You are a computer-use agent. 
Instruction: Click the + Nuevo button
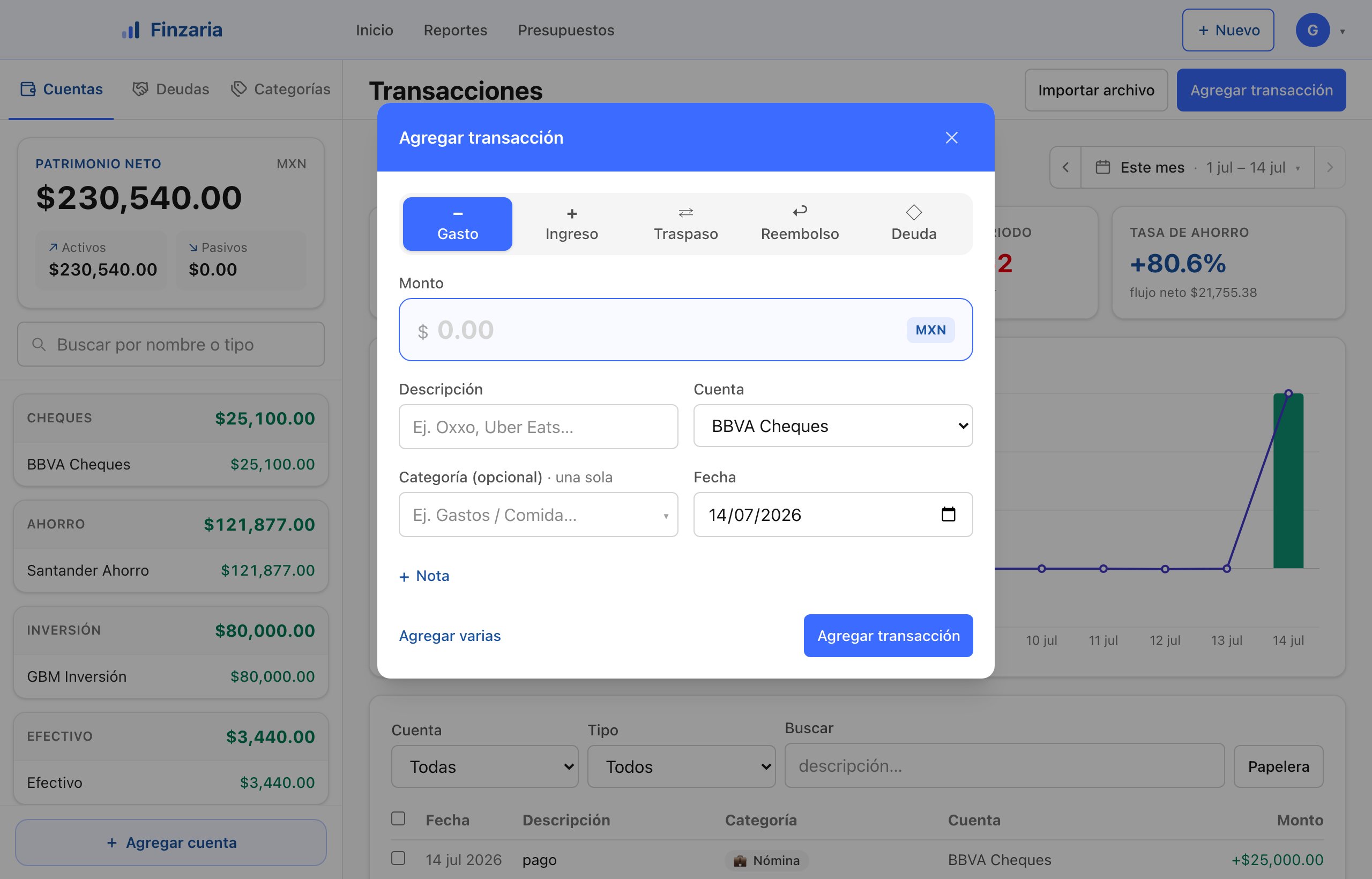[1228, 30]
